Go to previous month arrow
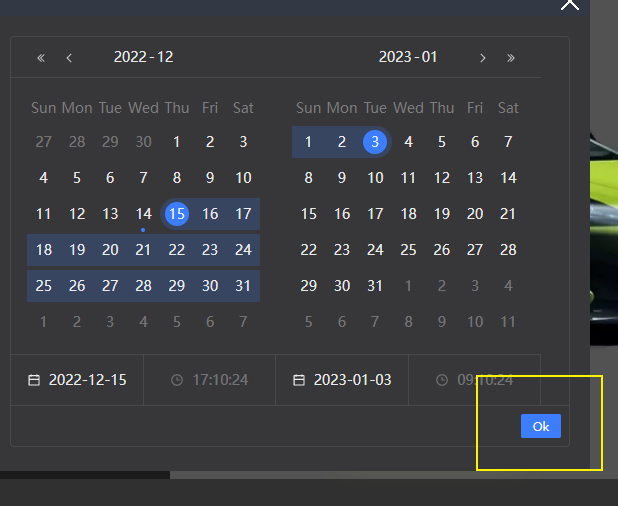The height and width of the screenshot is (506, 618). pos(69,58)
